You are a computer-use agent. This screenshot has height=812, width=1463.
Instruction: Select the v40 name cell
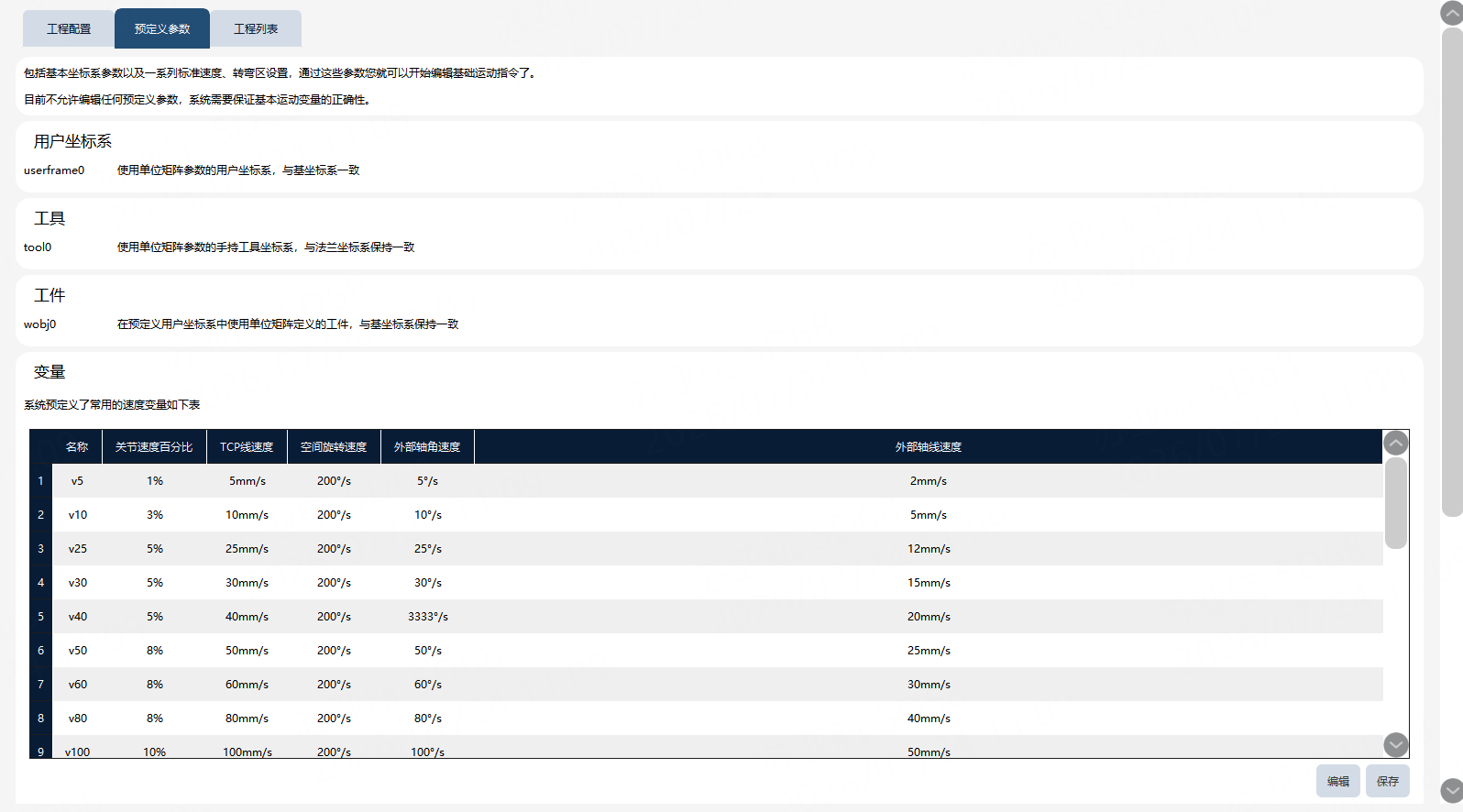click(x=77, y=617)
